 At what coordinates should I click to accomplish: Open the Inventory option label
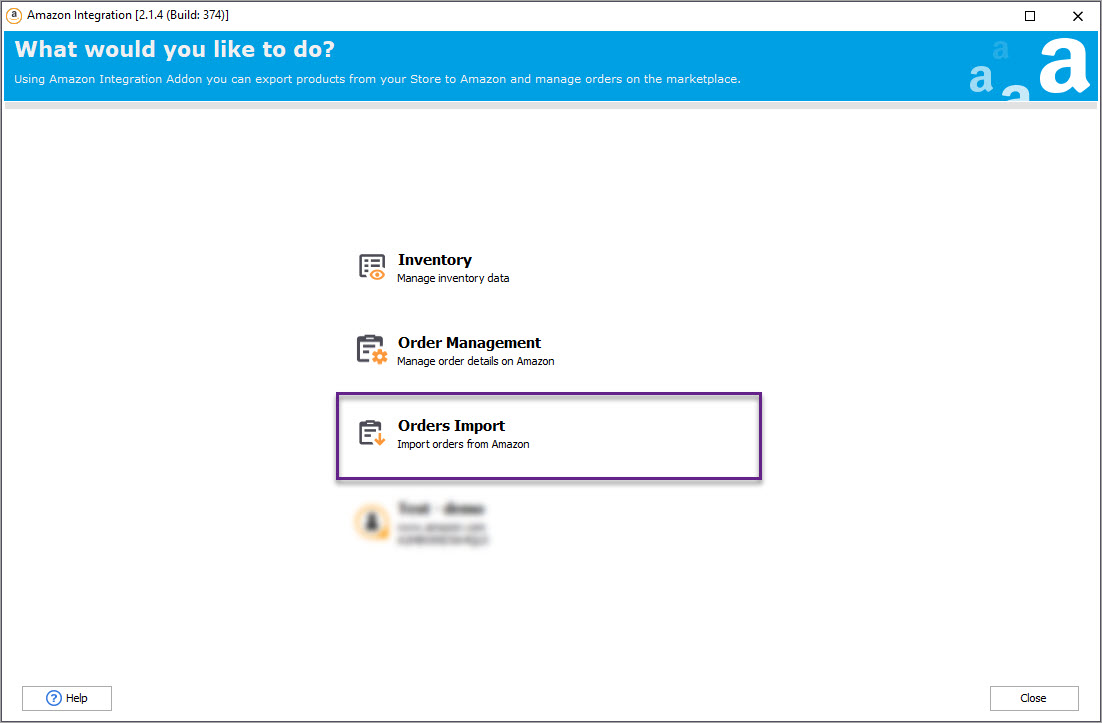coord(434,260)
